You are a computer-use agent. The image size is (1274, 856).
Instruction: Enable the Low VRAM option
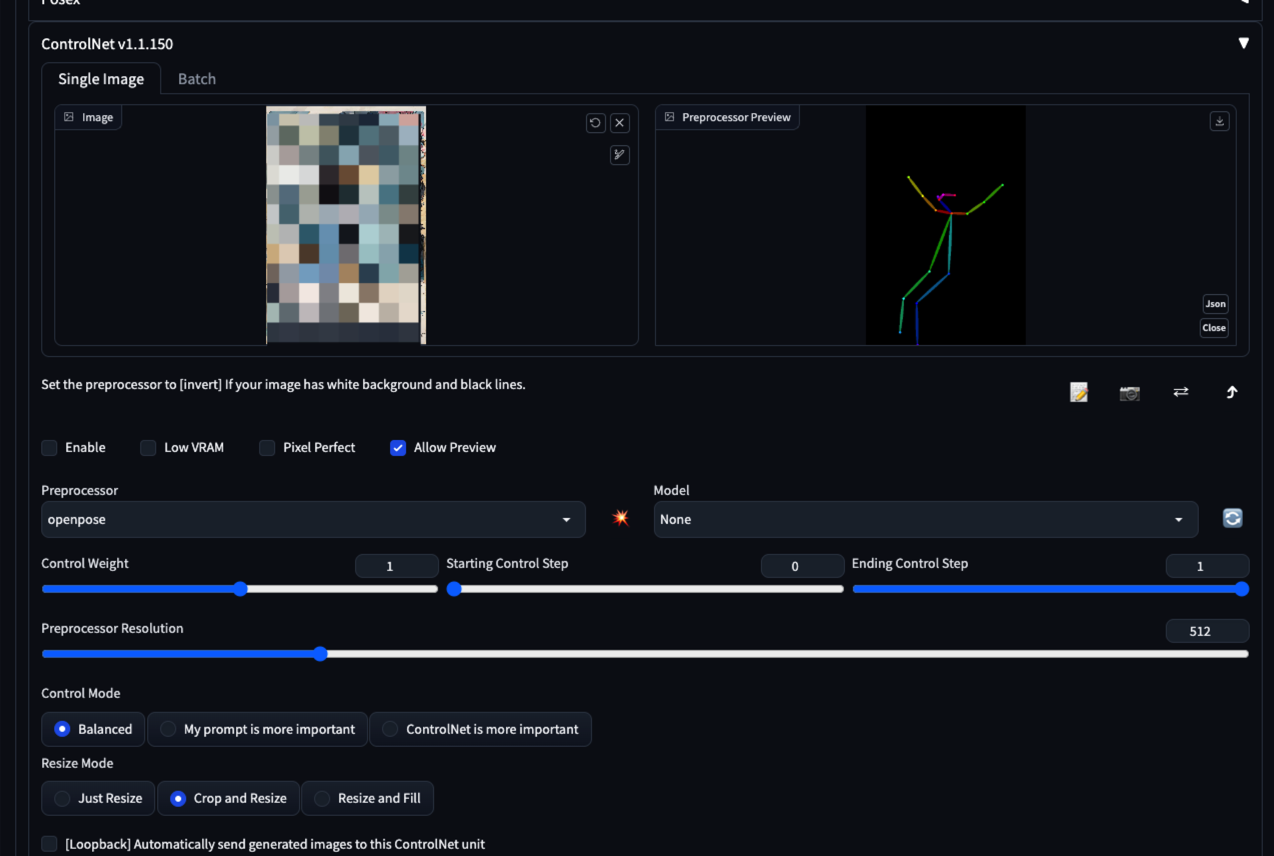coord(148,448)
